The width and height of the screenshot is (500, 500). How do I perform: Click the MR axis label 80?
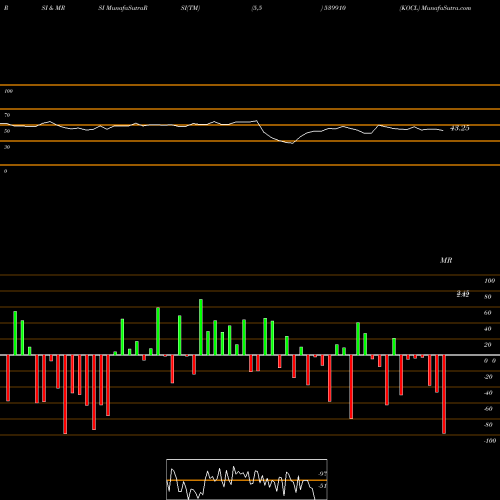488,297
